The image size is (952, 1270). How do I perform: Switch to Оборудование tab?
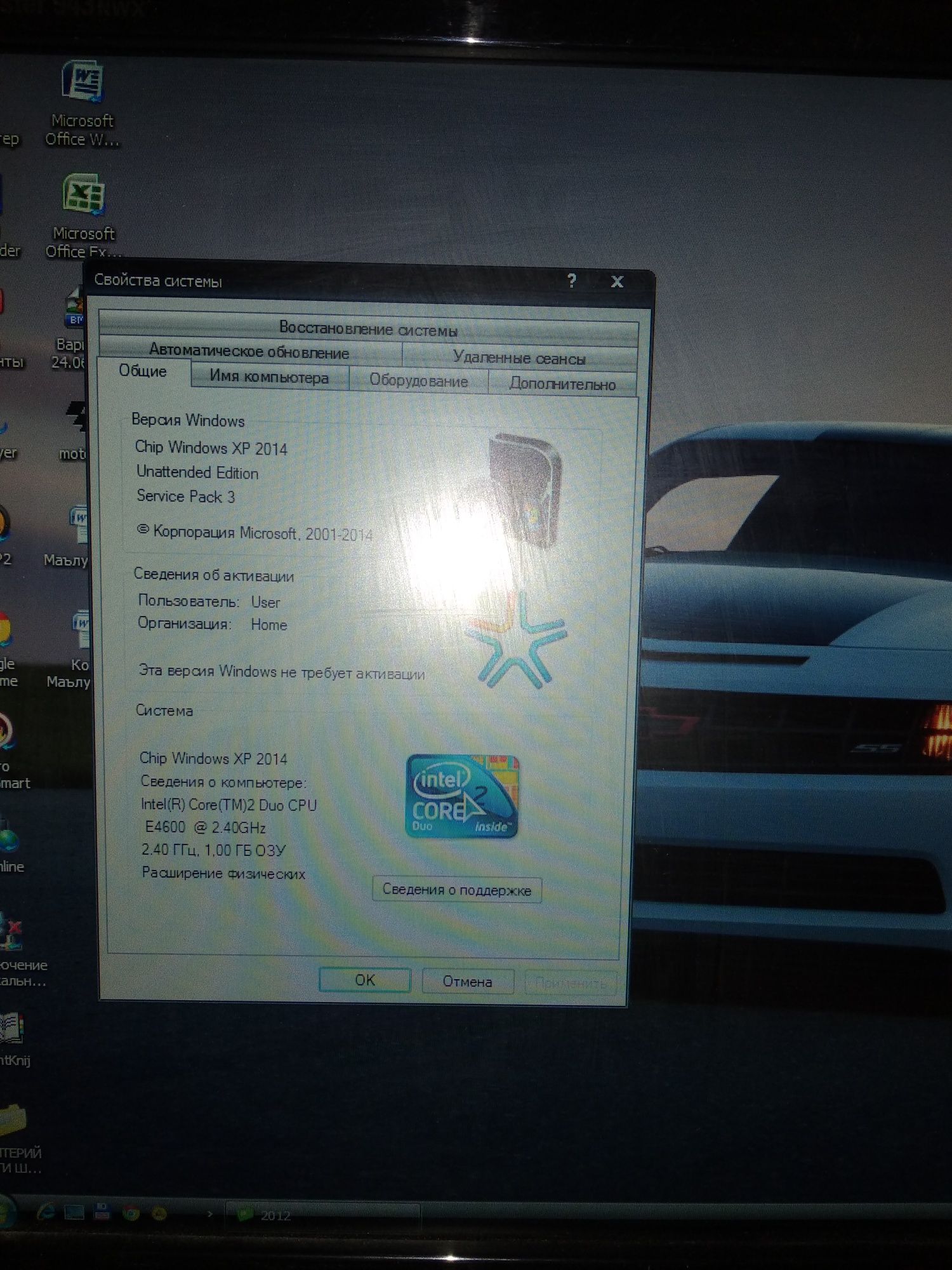[x=419, y=380]
